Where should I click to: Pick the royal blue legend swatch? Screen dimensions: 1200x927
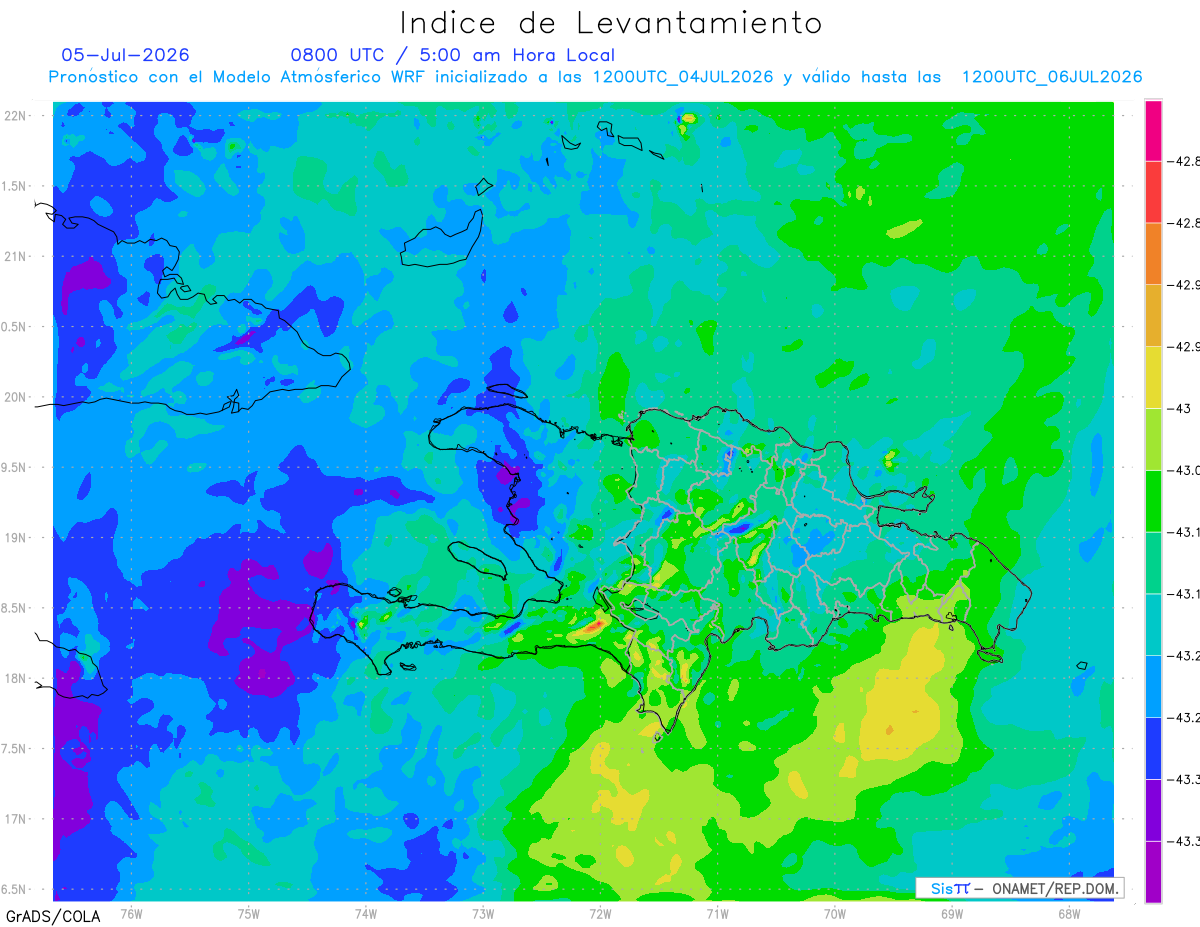(1153, 748)
